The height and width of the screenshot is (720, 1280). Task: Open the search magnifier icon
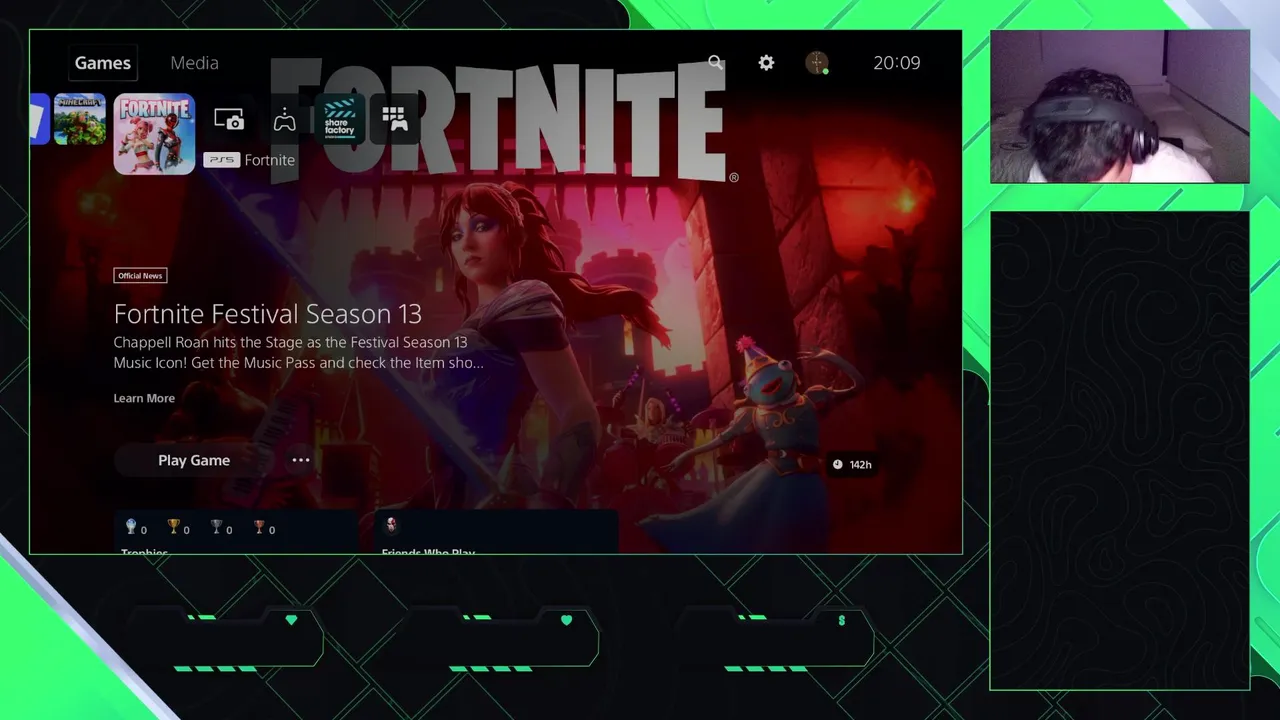(715, 62)
